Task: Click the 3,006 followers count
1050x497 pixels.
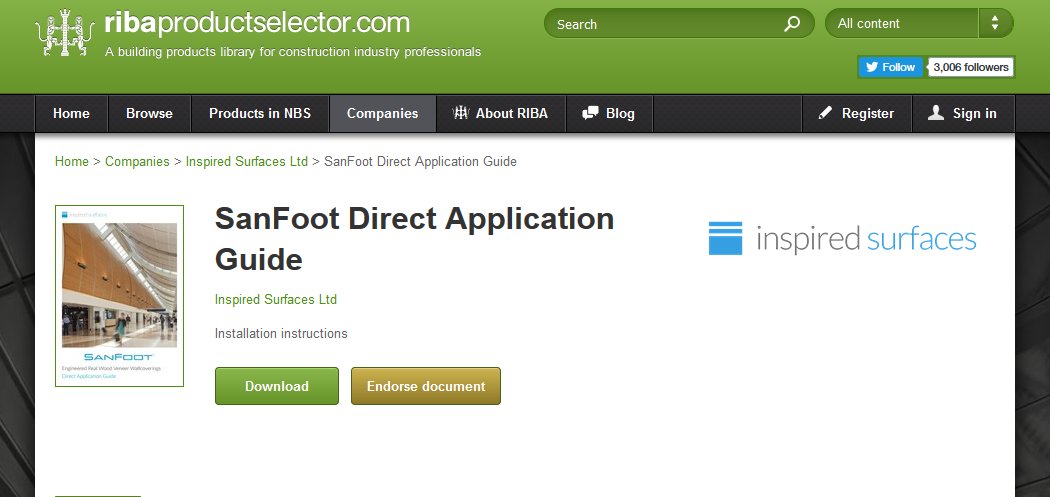Action: [x=970, y=67]
